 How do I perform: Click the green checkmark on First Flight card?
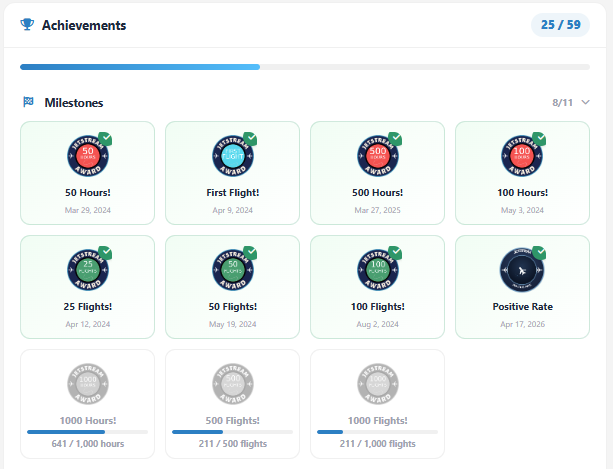[250, 139]
